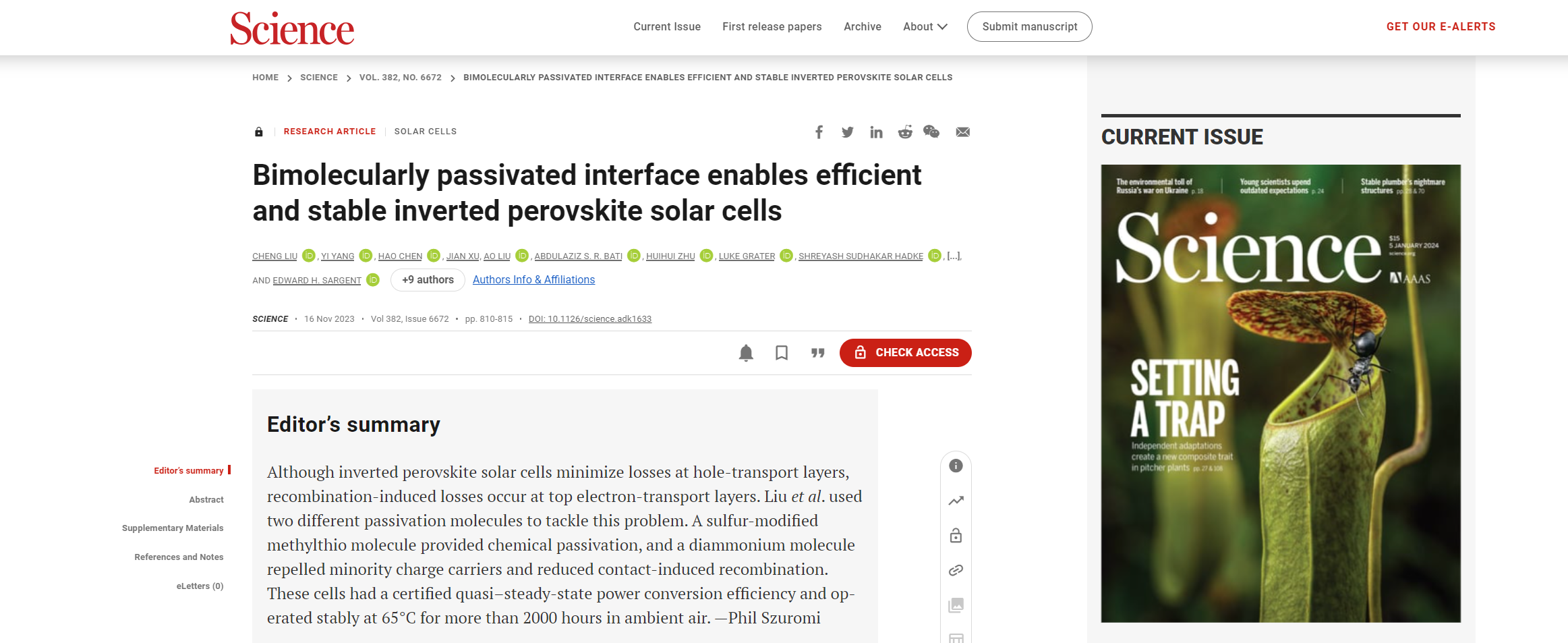Share article on Facebook

coord(819,132)
